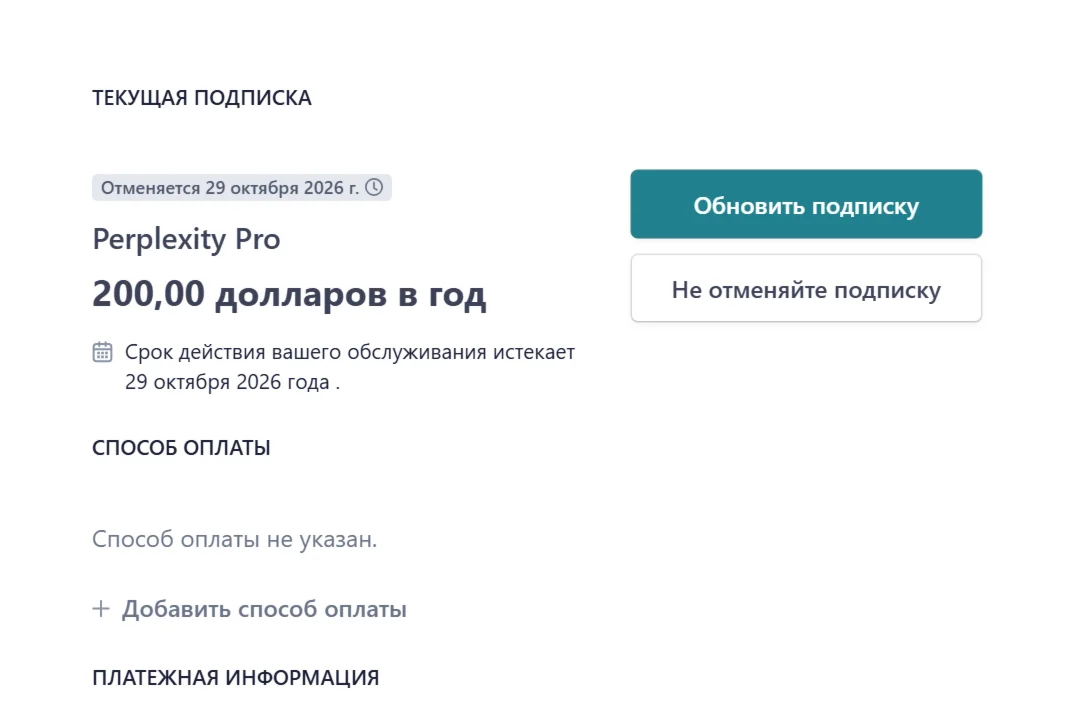
Task: Click the 200,00 amount in the price
Action: point(148,295)
